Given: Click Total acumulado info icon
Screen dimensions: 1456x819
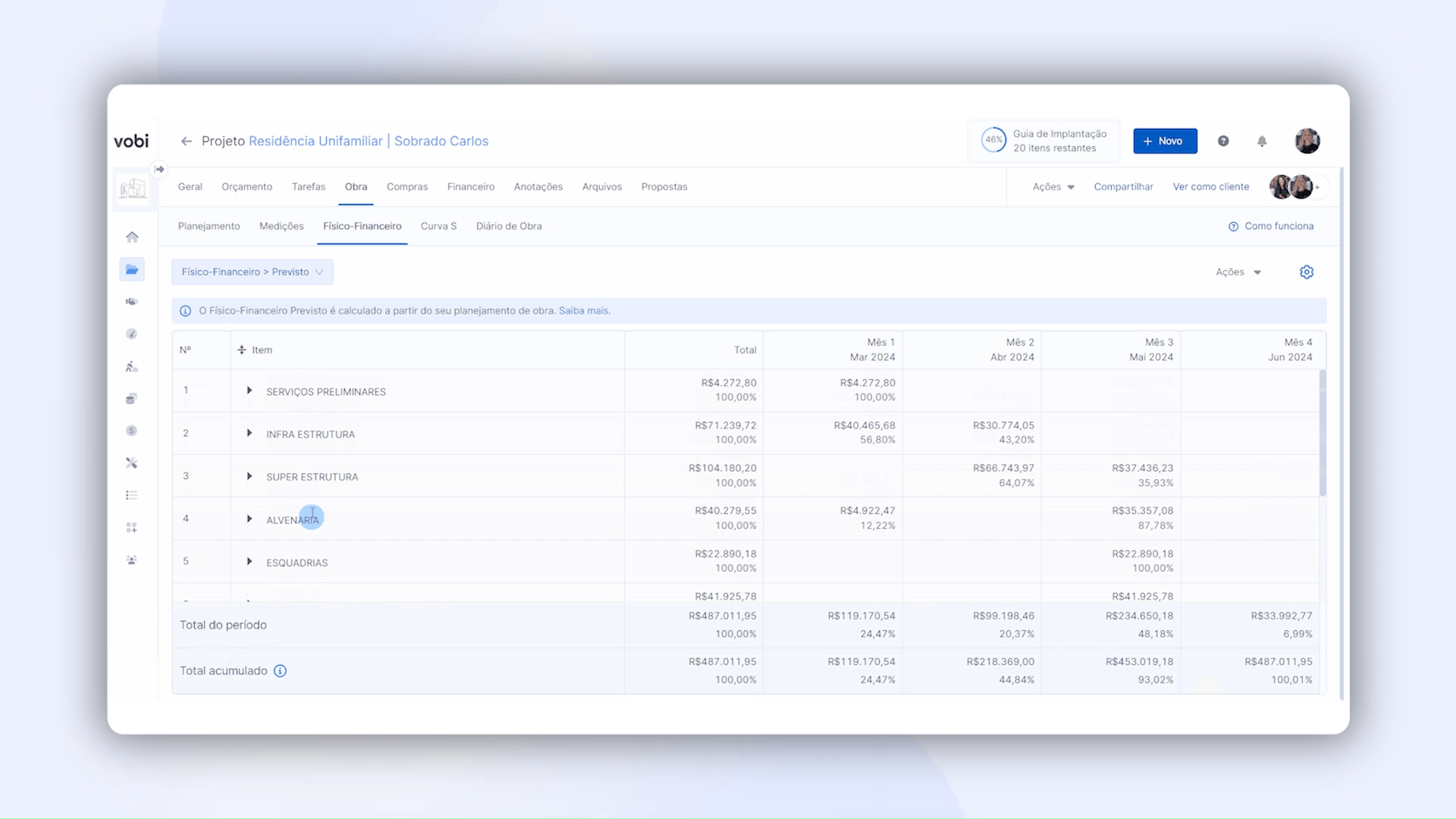Looking at the screenshot, I should click(x=280, y=671).
